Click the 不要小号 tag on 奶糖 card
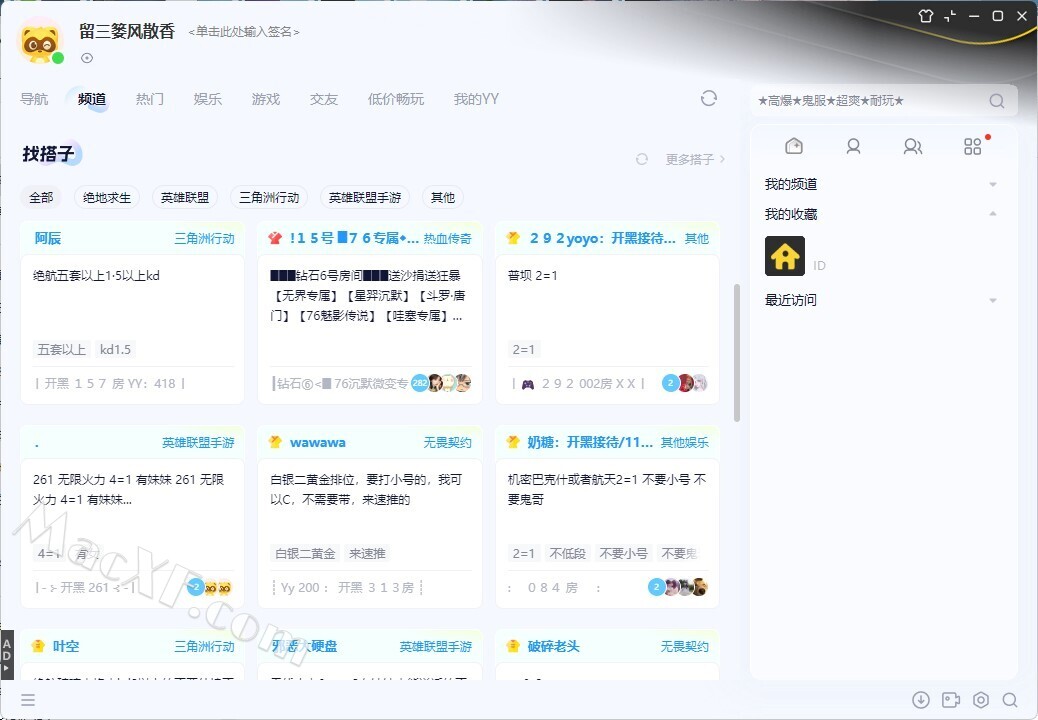 [x=623, y=553]
